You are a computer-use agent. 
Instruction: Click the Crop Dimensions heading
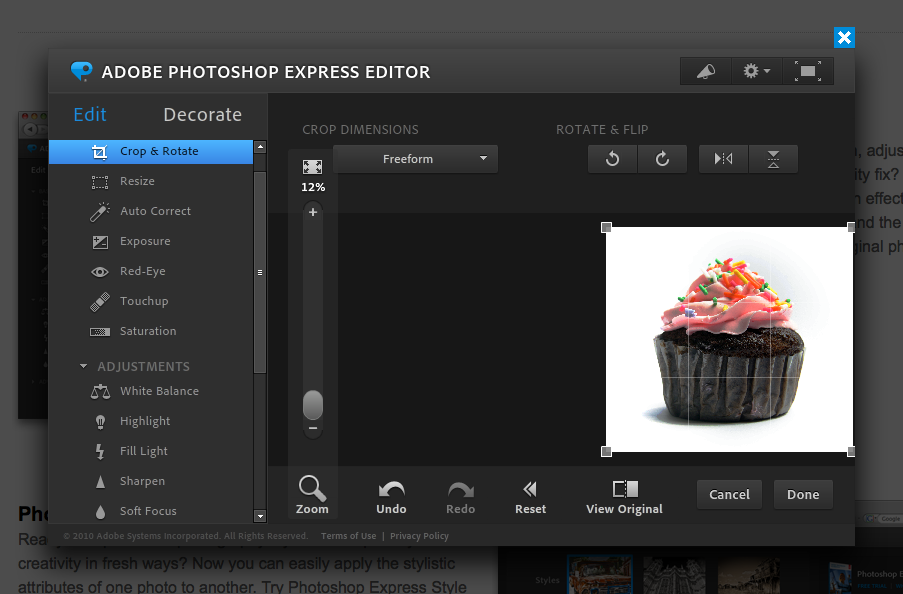[361, 130]
